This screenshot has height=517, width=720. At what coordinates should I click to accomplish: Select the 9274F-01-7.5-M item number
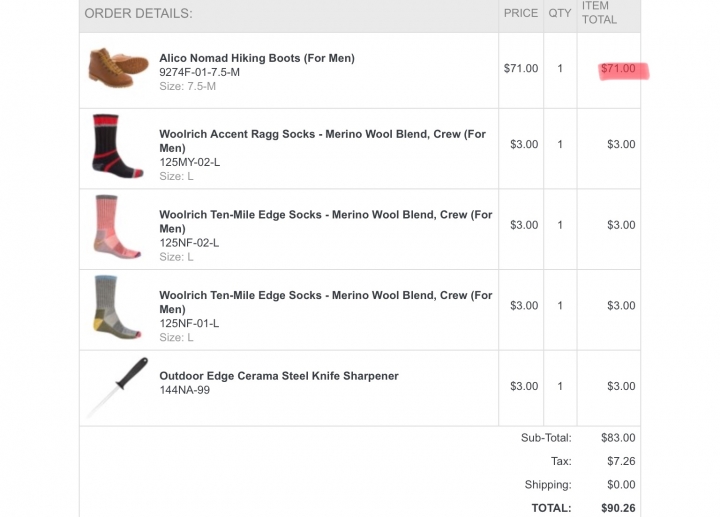[199, 73]
